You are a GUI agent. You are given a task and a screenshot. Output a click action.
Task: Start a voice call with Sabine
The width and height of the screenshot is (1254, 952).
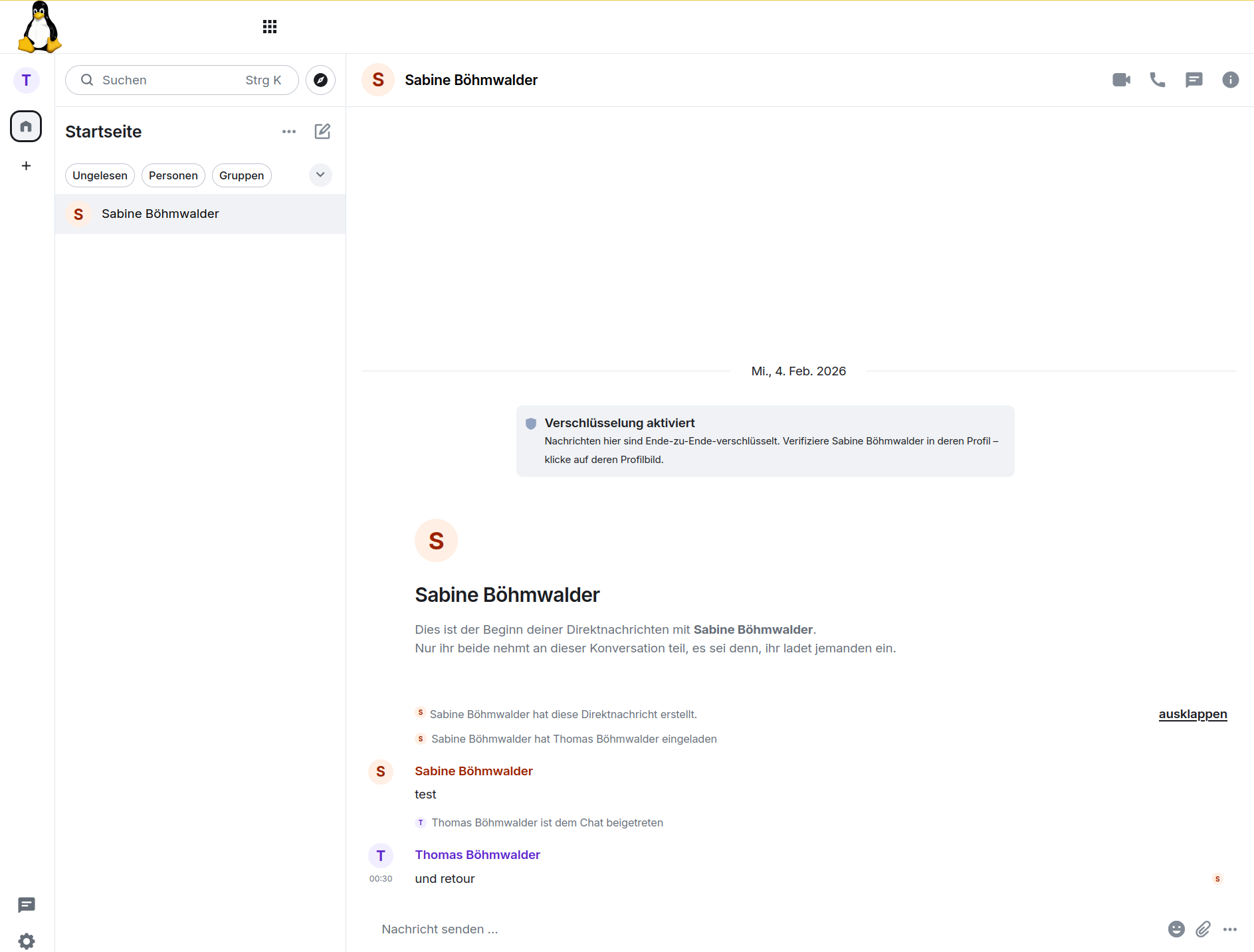coord(1157,80)
